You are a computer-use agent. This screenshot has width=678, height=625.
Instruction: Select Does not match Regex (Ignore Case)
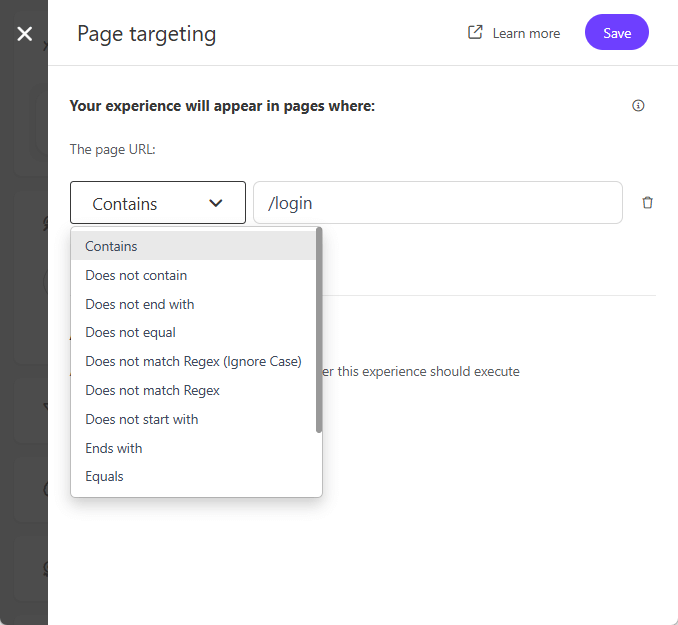pos(193,361)
